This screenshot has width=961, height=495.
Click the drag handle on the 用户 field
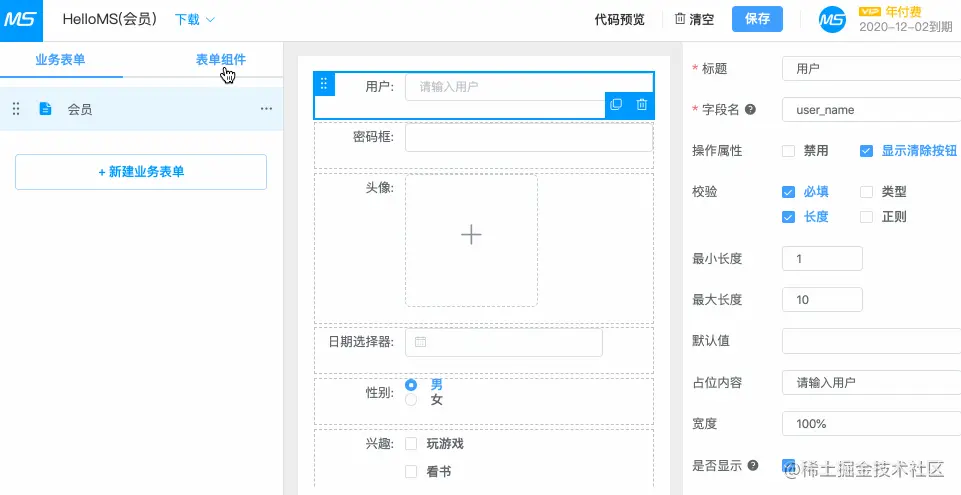(x=324, y=84)
